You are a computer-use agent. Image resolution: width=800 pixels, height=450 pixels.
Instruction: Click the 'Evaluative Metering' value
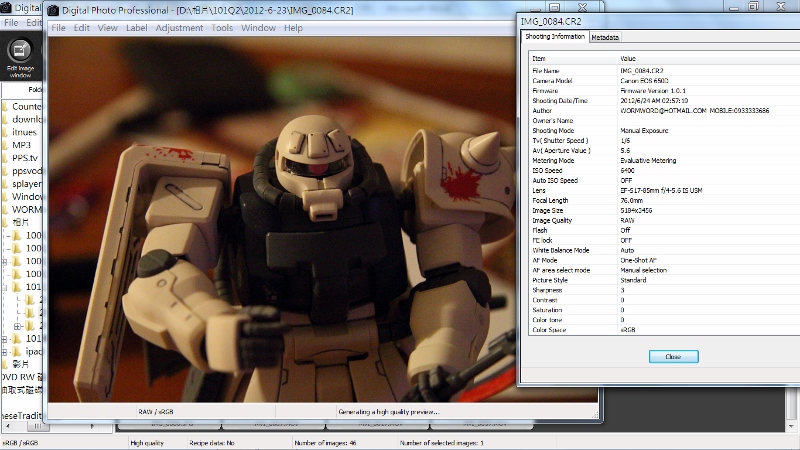pos(648,160)
